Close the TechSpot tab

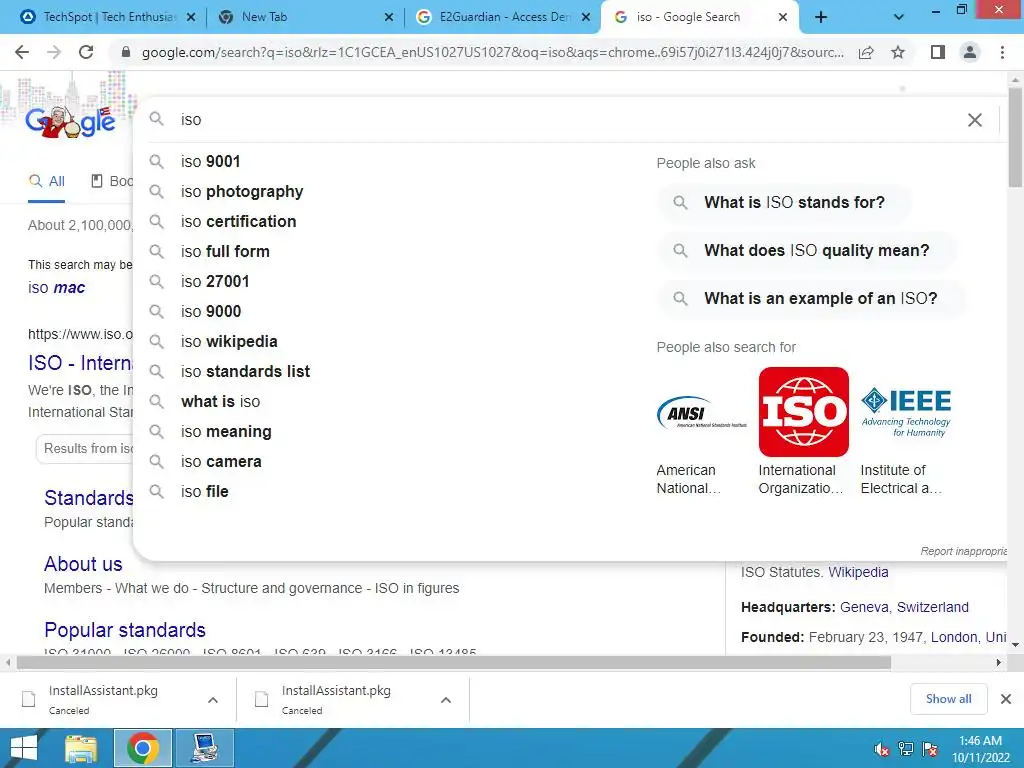tap(191, 18)
